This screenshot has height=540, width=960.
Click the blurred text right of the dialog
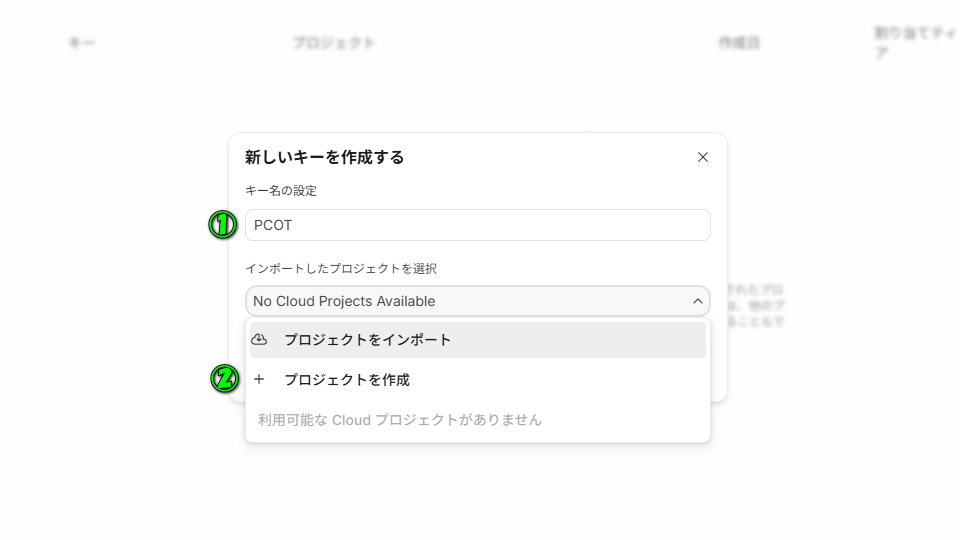coord(757,305)
